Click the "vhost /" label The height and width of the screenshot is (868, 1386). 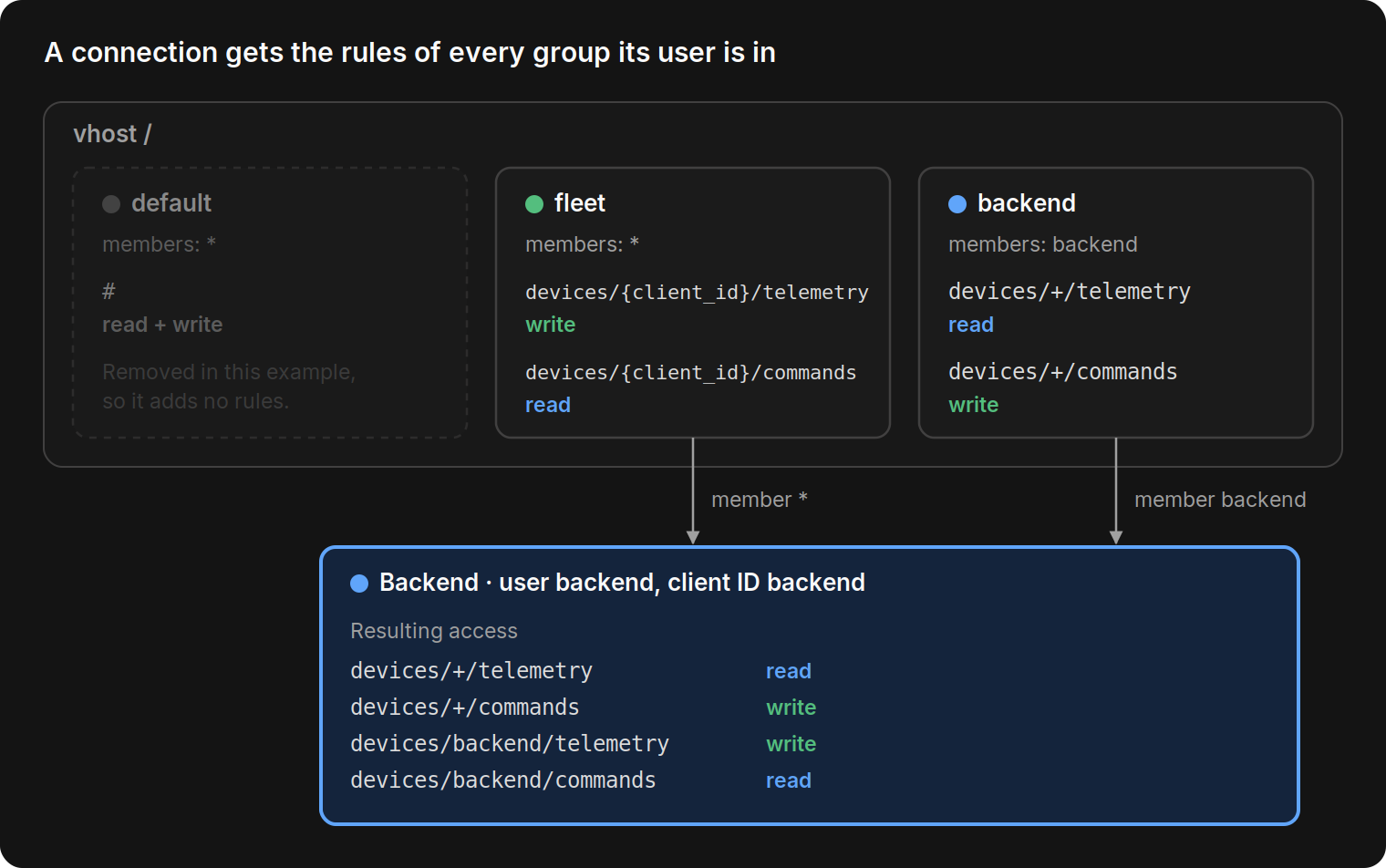(x=112, y=134)
